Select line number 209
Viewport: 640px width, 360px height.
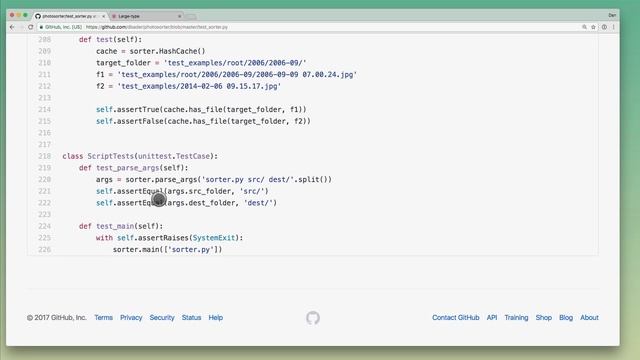[44, 51]
